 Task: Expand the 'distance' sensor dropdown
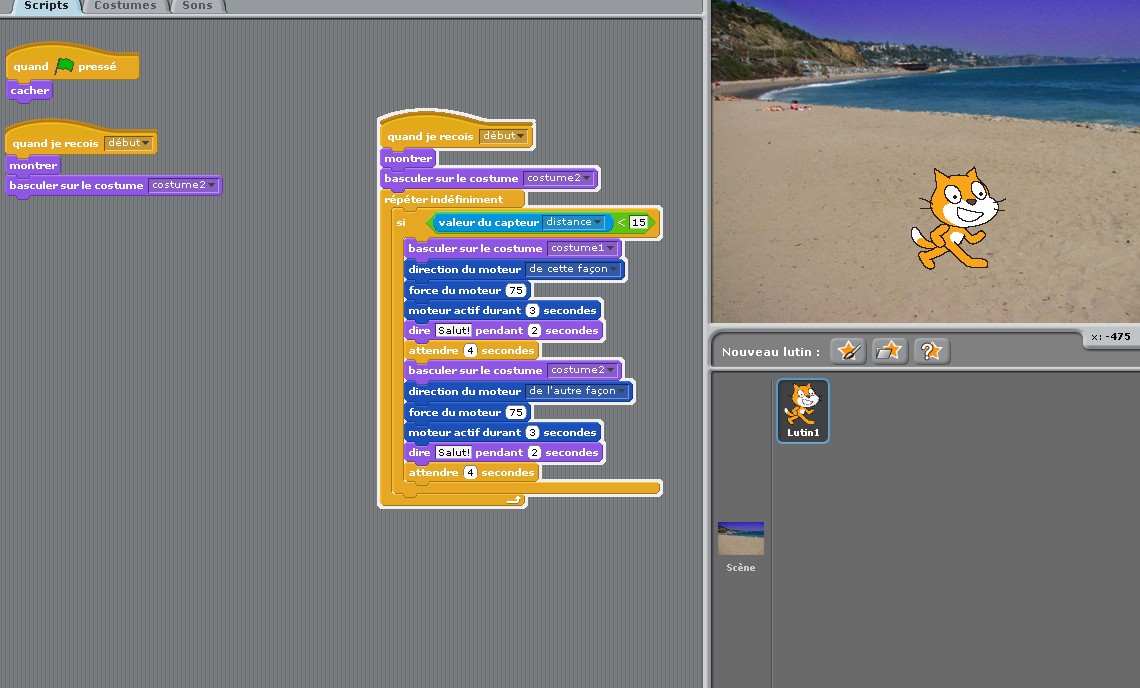[x=574, y=223]
